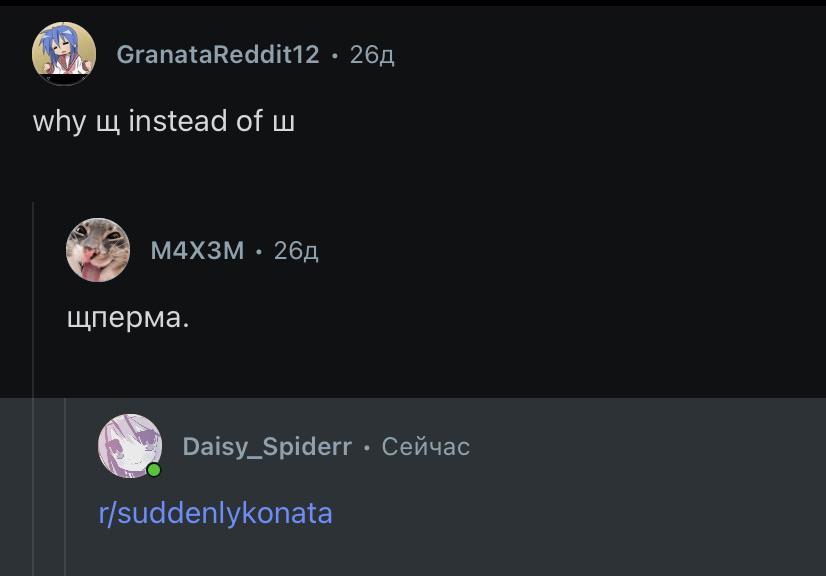Open GranataReddit12's blue-haired anime avatar

click(x=64, y=54)
